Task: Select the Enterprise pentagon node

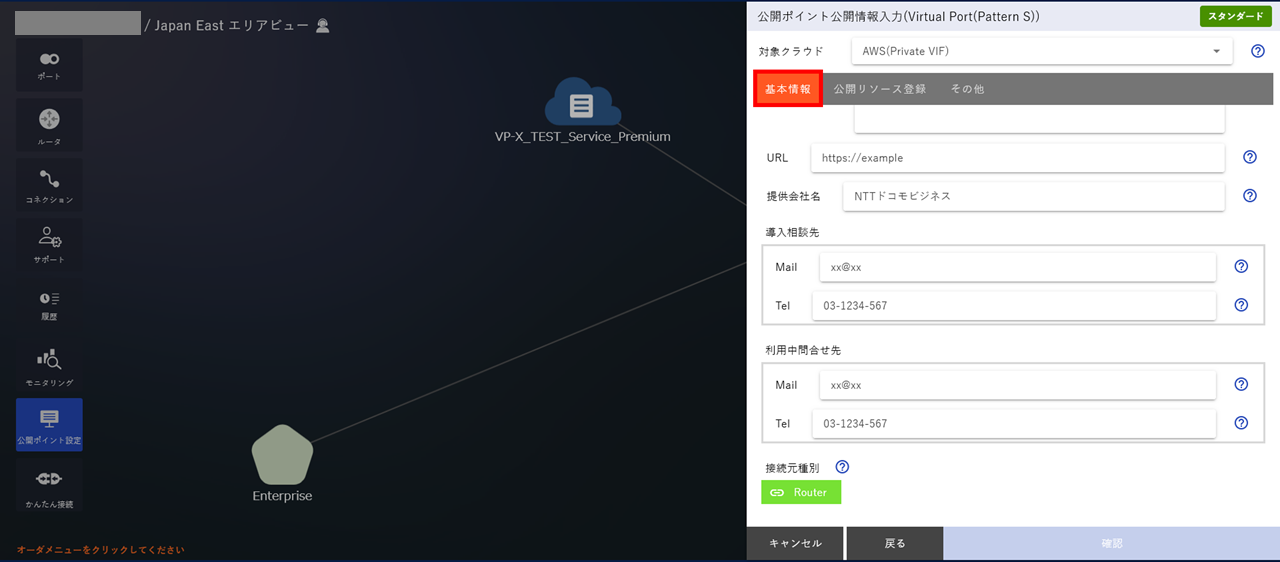Action: [282, 454]
